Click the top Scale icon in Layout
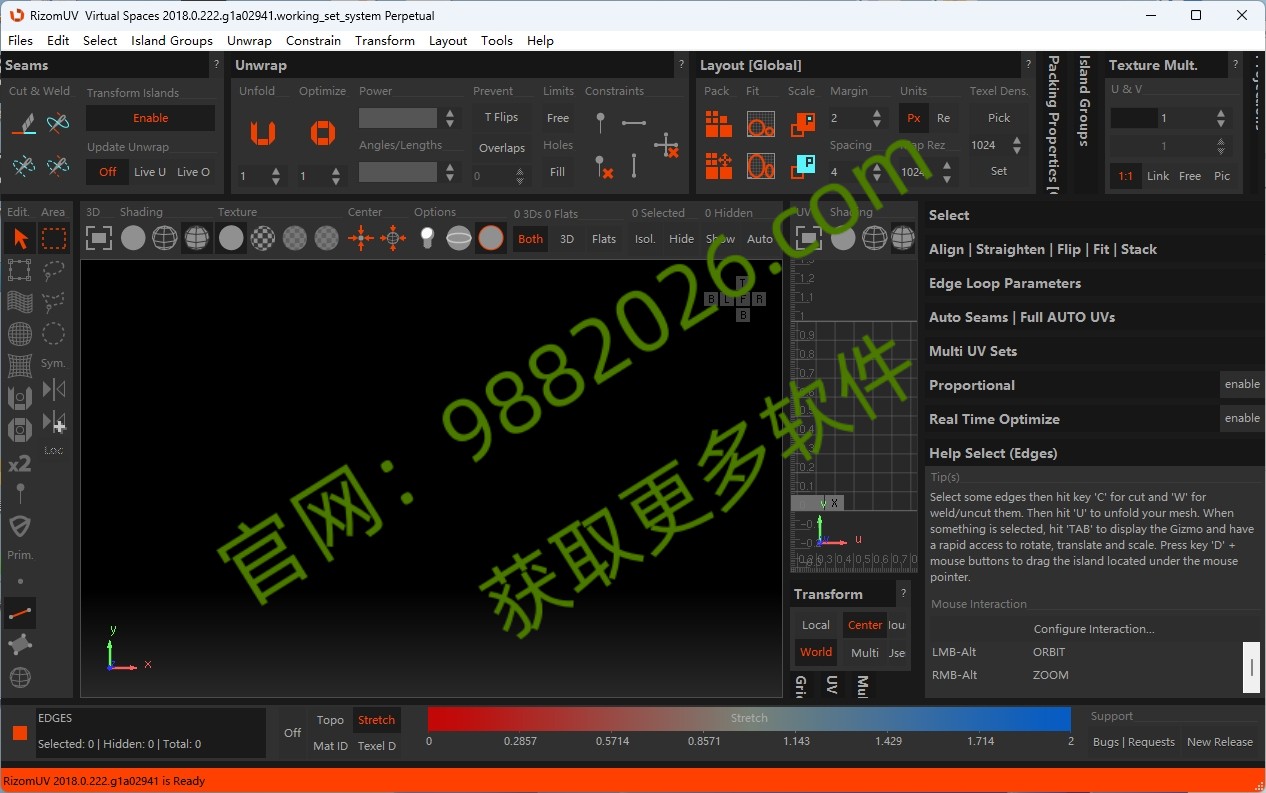 pos(802,124)
